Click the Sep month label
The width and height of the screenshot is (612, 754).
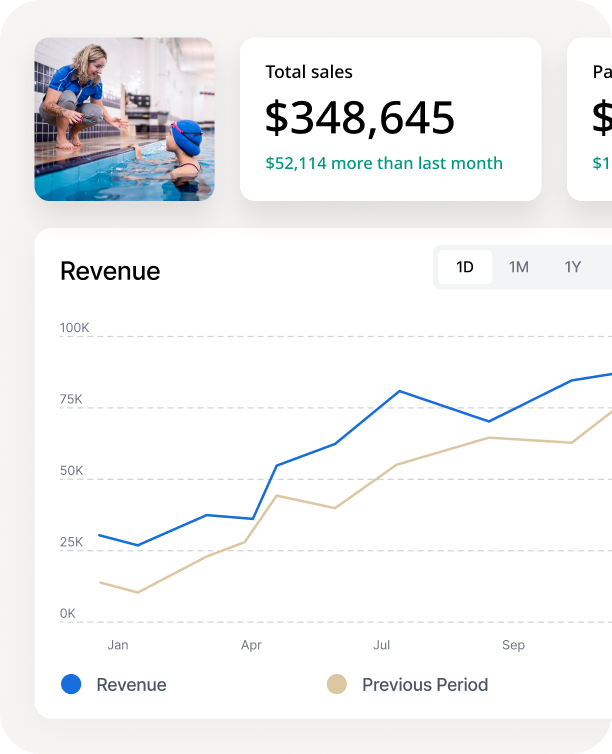(x=513, y=645)
